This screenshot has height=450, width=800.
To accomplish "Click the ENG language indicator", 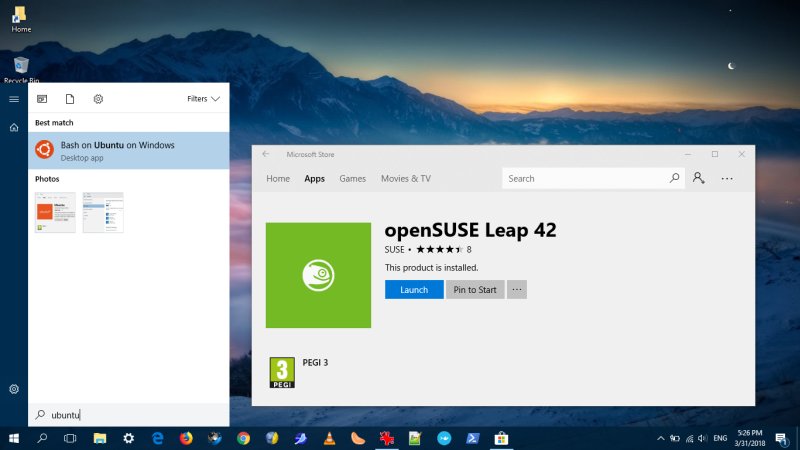I will (720, 438).
